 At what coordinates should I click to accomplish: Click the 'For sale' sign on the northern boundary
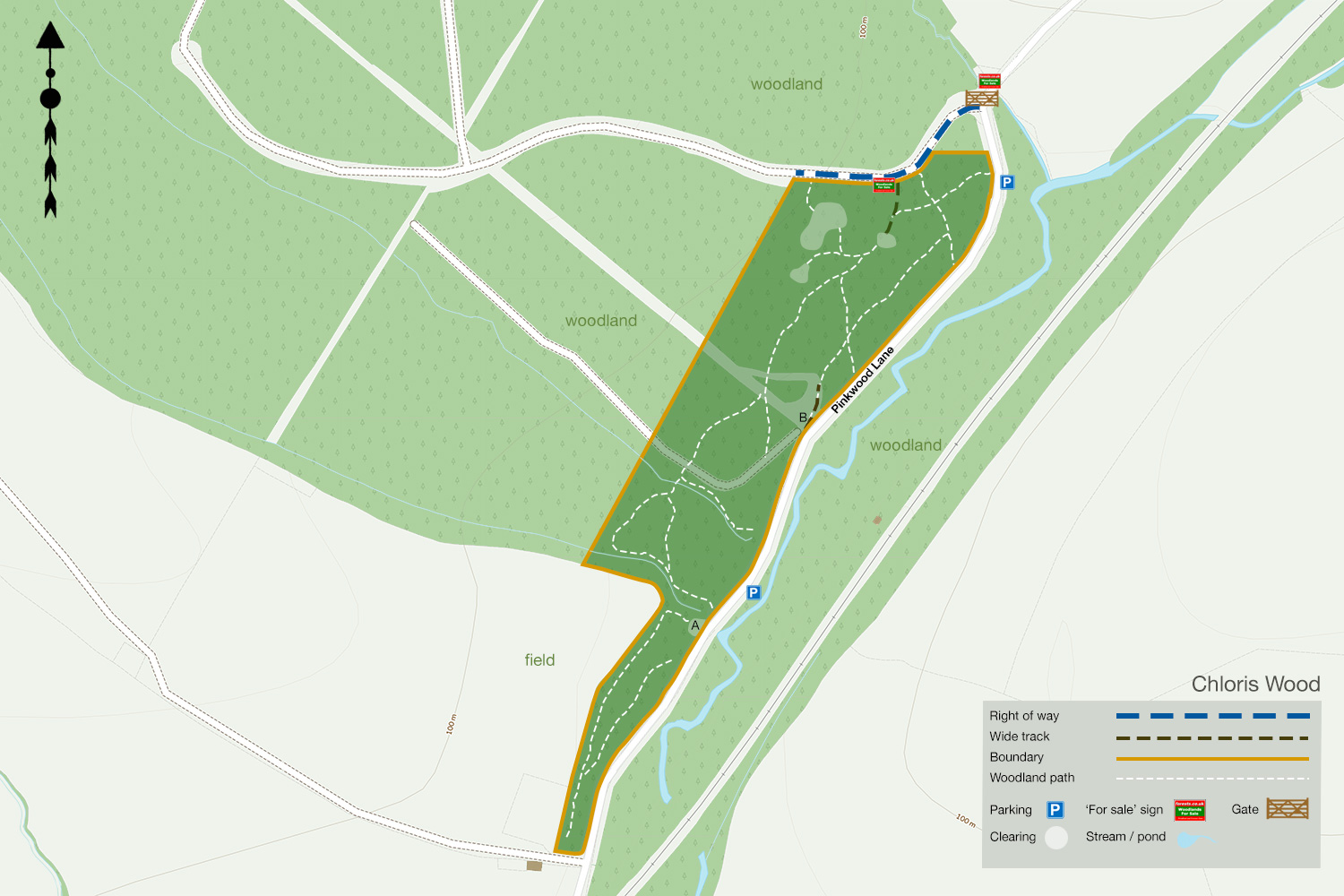pyautogui.click(x=883, y=185)
